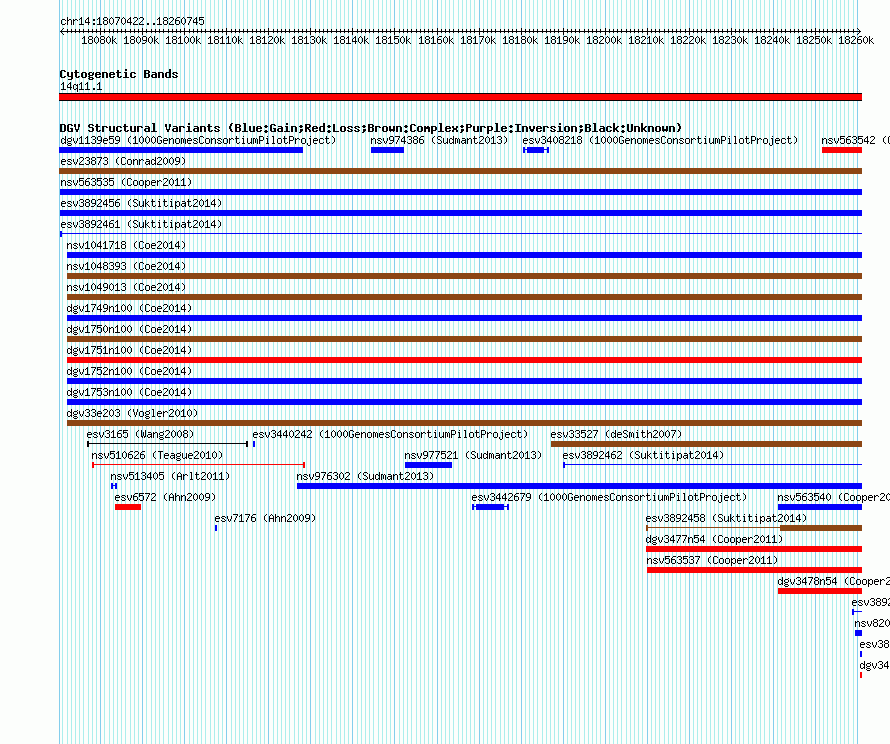Click dgv1753n100 (Coe2014) label
Viewport: 890px width, 744px height.
pos(129,392)
